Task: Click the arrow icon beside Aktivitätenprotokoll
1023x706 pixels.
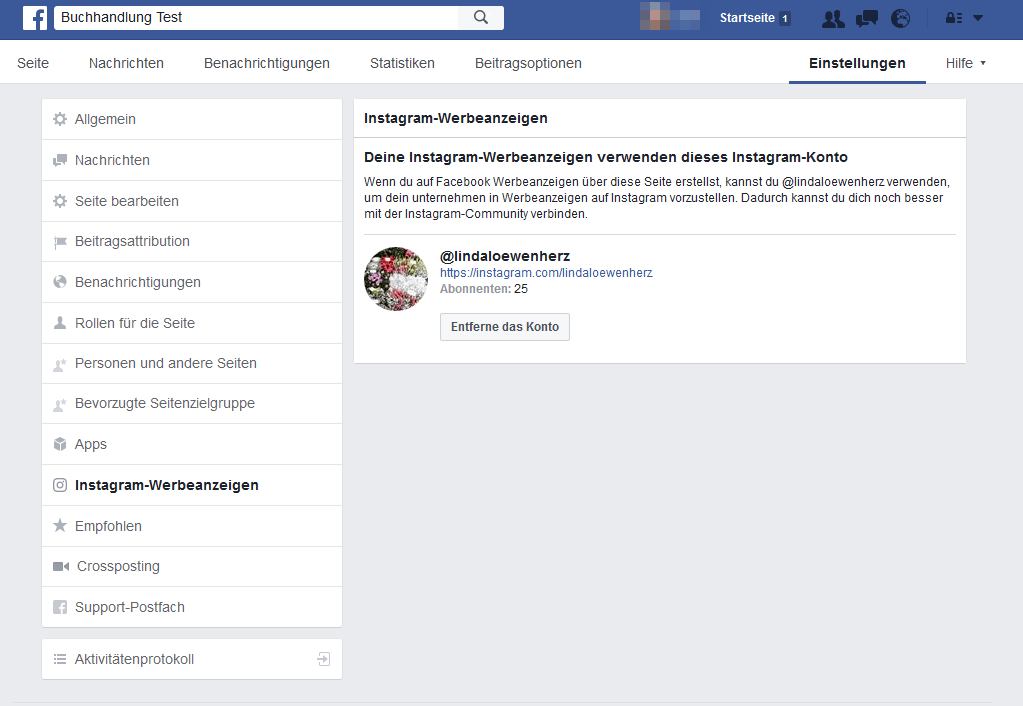Action: point(323,659)
